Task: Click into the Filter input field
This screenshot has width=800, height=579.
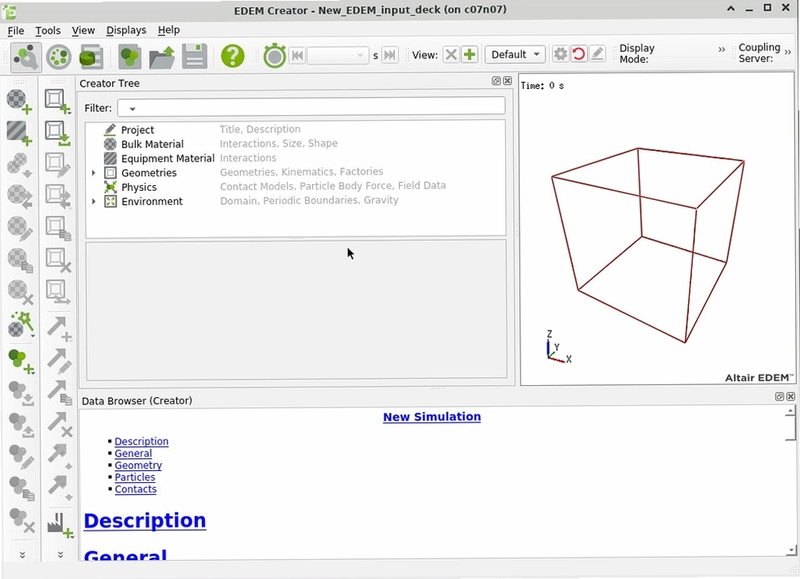Action: [311, 108]
